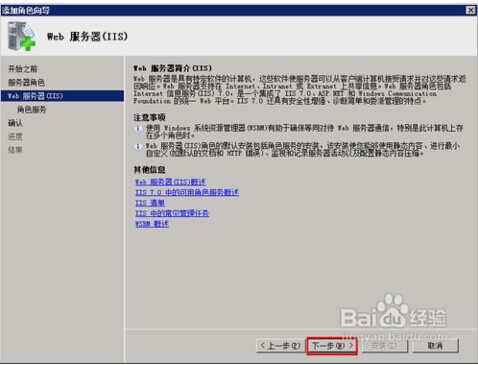Click the 结果 step in sidebar
The width and height of the screenshot is (478, 365).
click(x=15, y=150)
